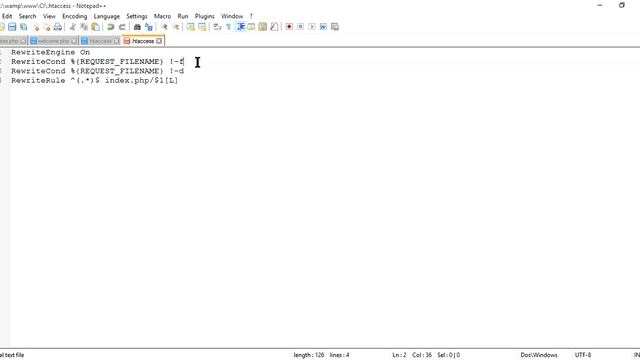This screenshot has width=640, height=360.
Task: Start macro recording with red dot
Action: click(289, 27)
